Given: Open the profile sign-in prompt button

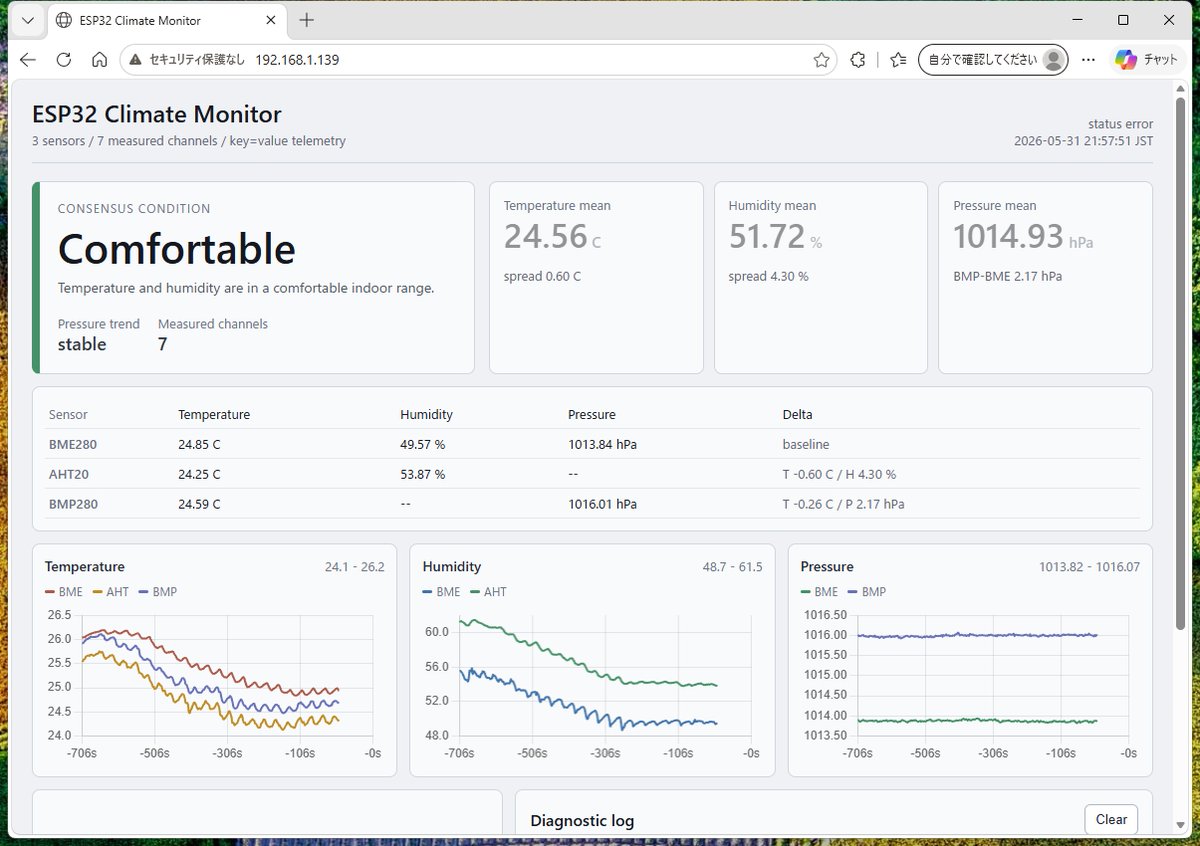Looking at the screenshot, I should click(993, 60).
